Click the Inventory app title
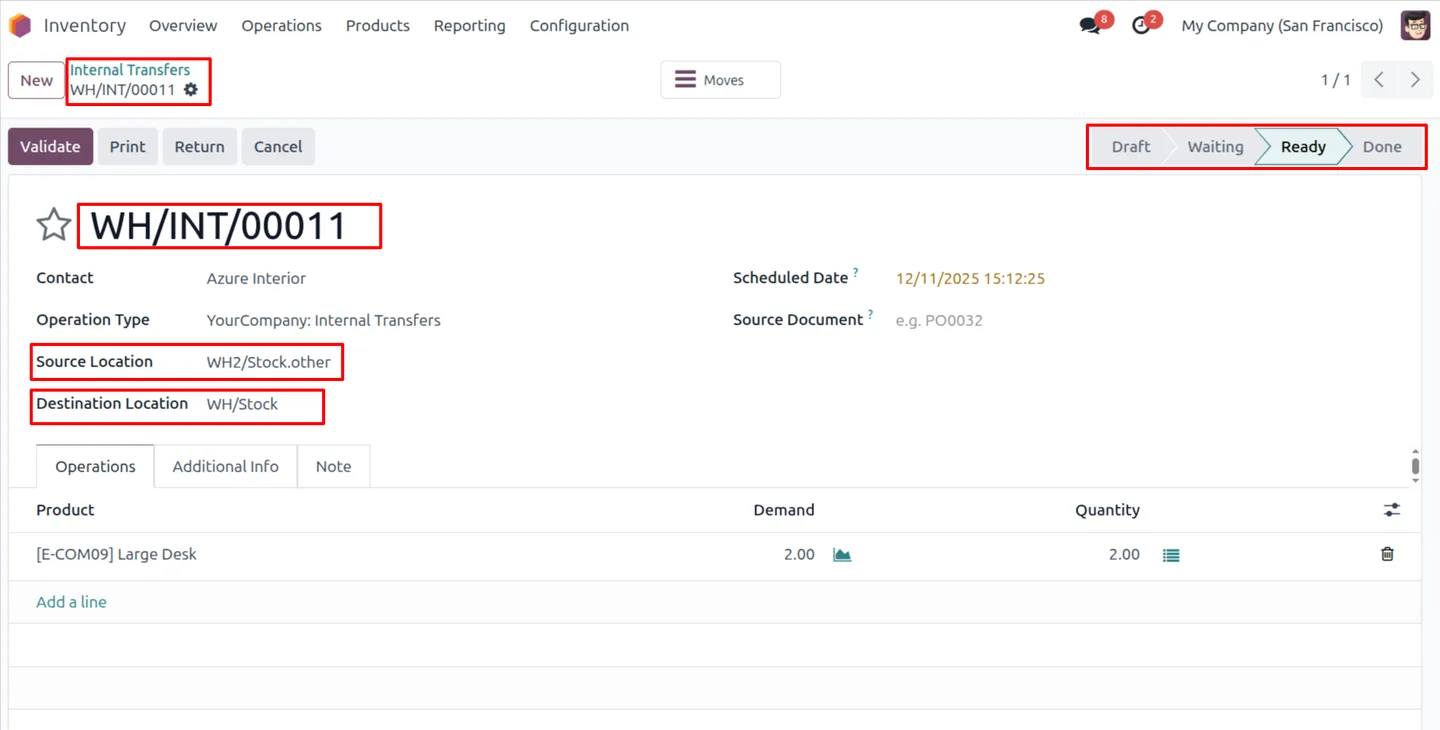The image size is (1440, 730). pyautogui.click(x=85, y=26)
